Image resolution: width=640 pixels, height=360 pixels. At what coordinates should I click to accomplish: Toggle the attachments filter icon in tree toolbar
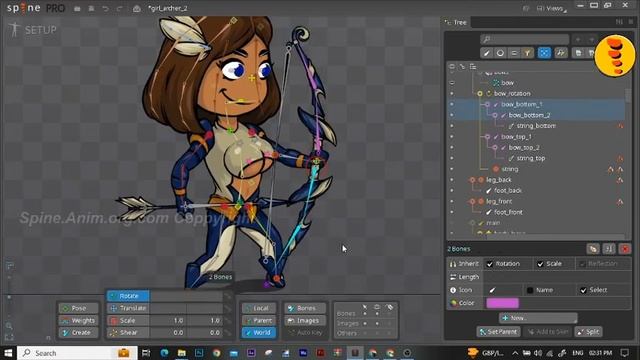point(514,53)
